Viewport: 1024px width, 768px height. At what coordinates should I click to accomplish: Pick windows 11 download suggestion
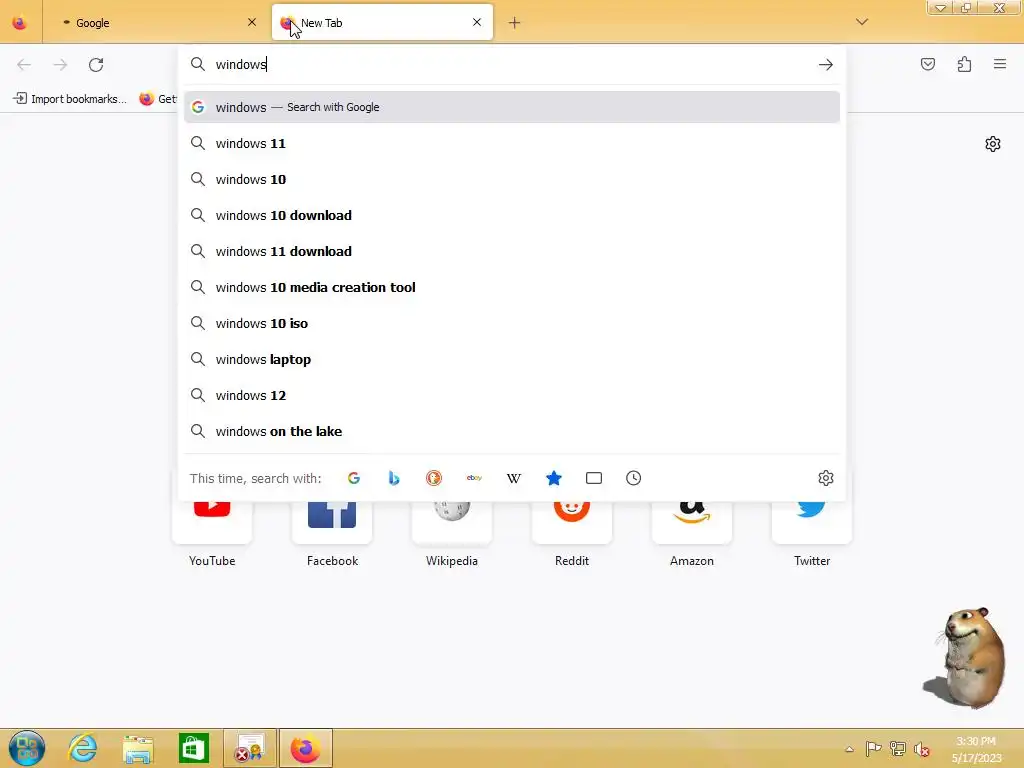tap(512, 251)
